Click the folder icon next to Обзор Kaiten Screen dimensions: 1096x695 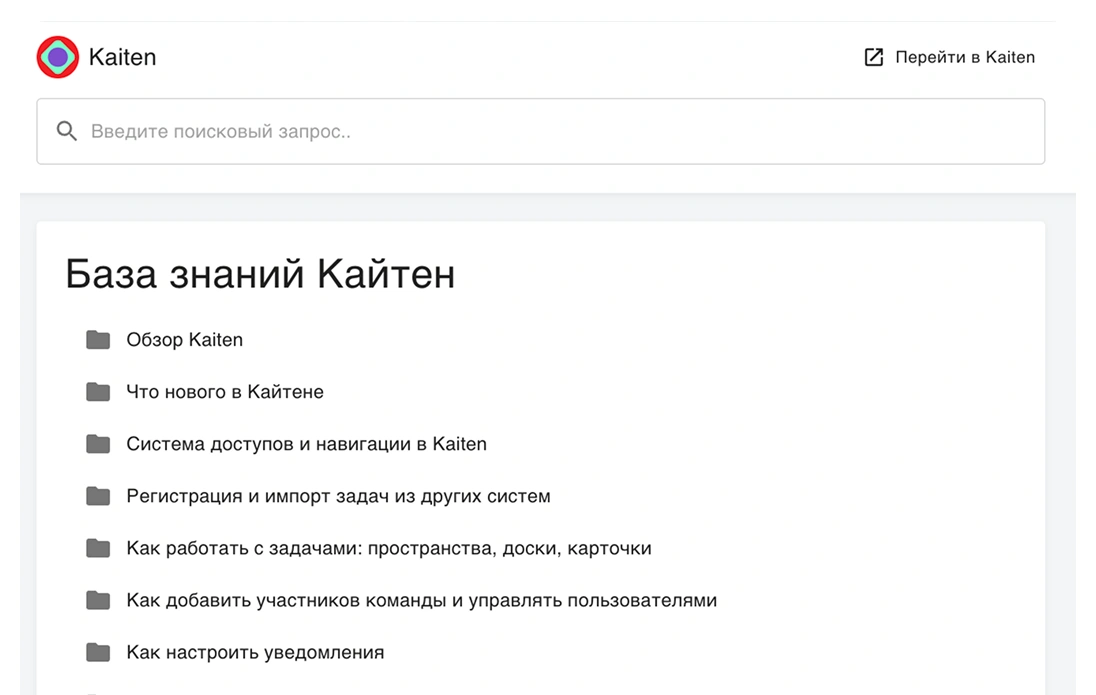(x=98, y=339)
